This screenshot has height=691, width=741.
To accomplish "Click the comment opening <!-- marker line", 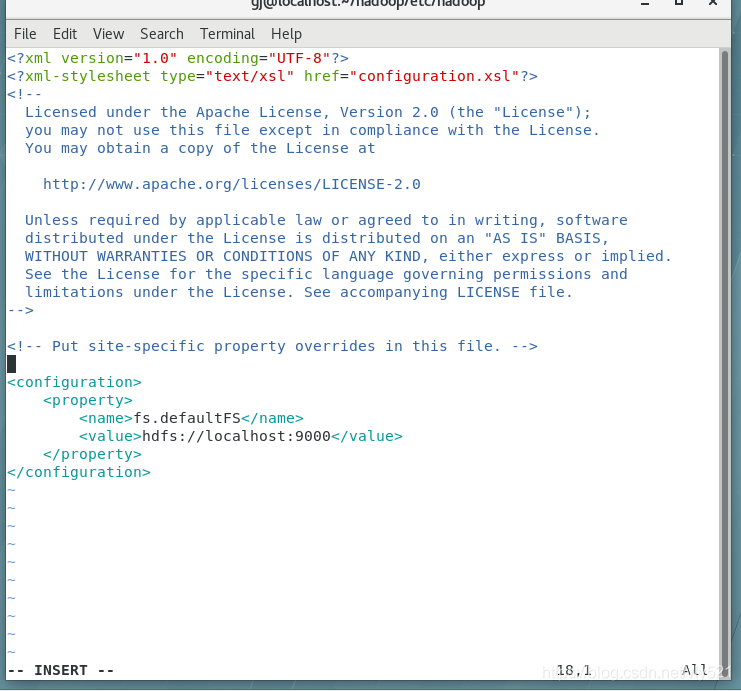I will 24,94.
